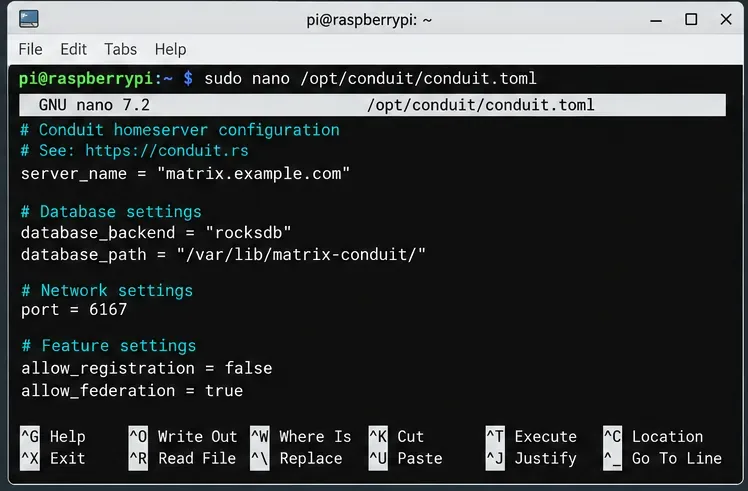The image size is (748, 491).
Task: Click the pi@raspberrypi window title
Action: [369, 20]
